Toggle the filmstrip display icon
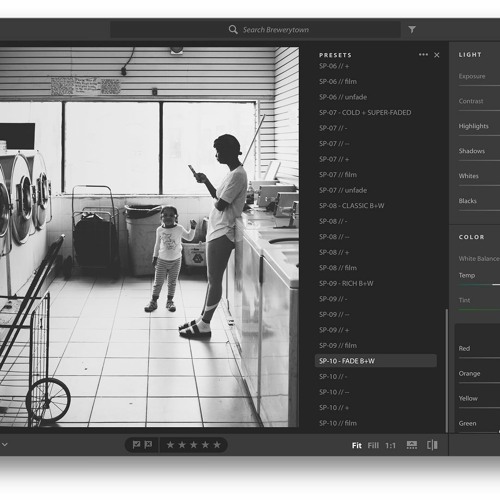The image size is (500, 500). point(412,445)
